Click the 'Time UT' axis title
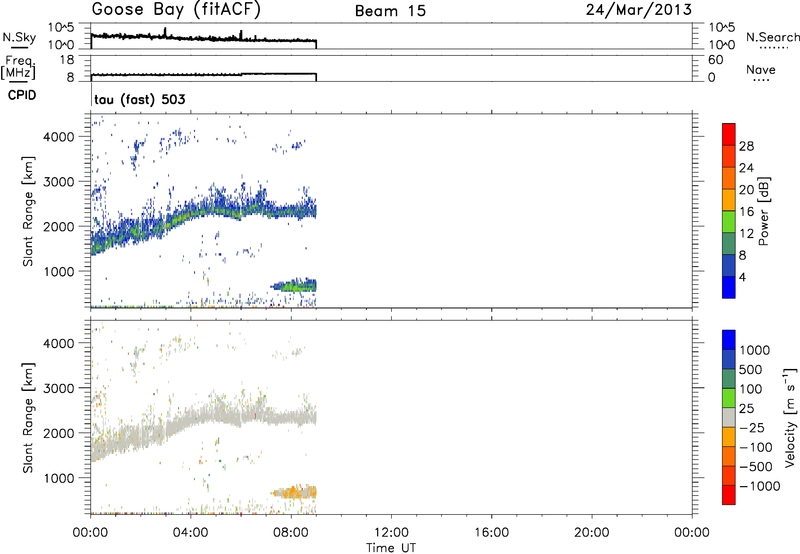The width and height of the screenshot is (800, 554). (x=391, y=548)
